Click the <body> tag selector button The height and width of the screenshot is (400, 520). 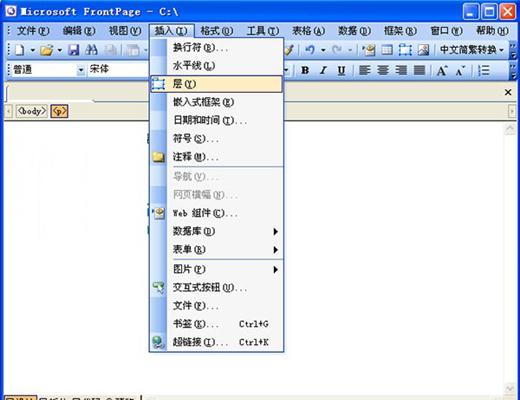32,111
